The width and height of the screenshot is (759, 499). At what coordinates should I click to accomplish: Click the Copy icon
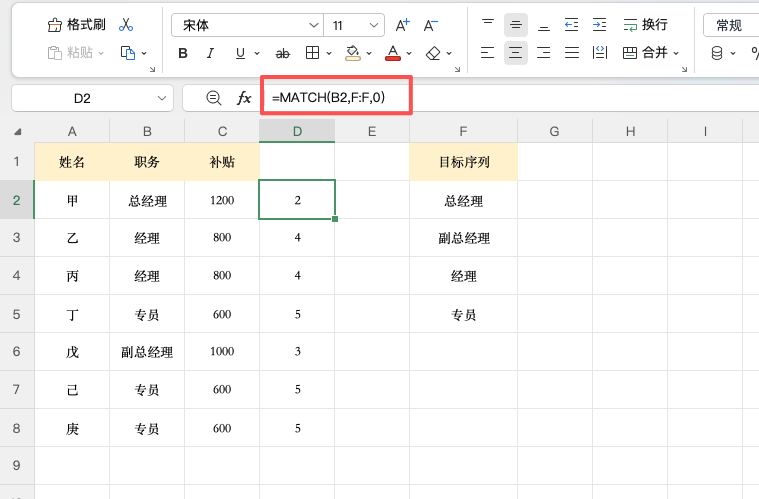[x=128, y=53]
